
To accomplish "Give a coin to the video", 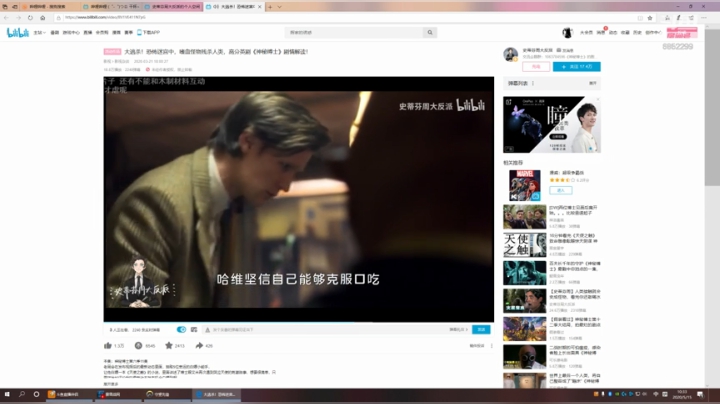I will coord(138,345).
